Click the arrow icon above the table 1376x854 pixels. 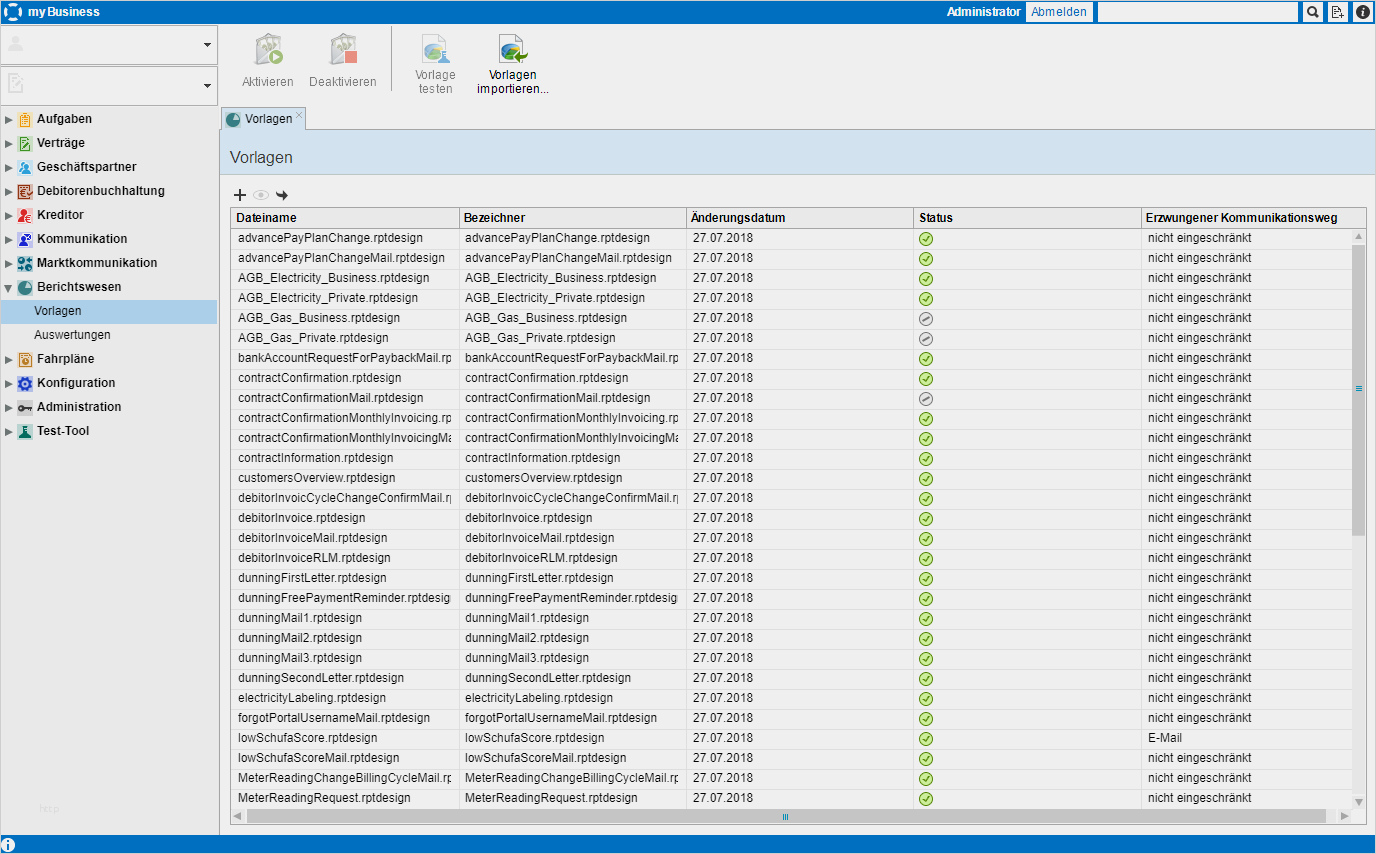[282, 195]
